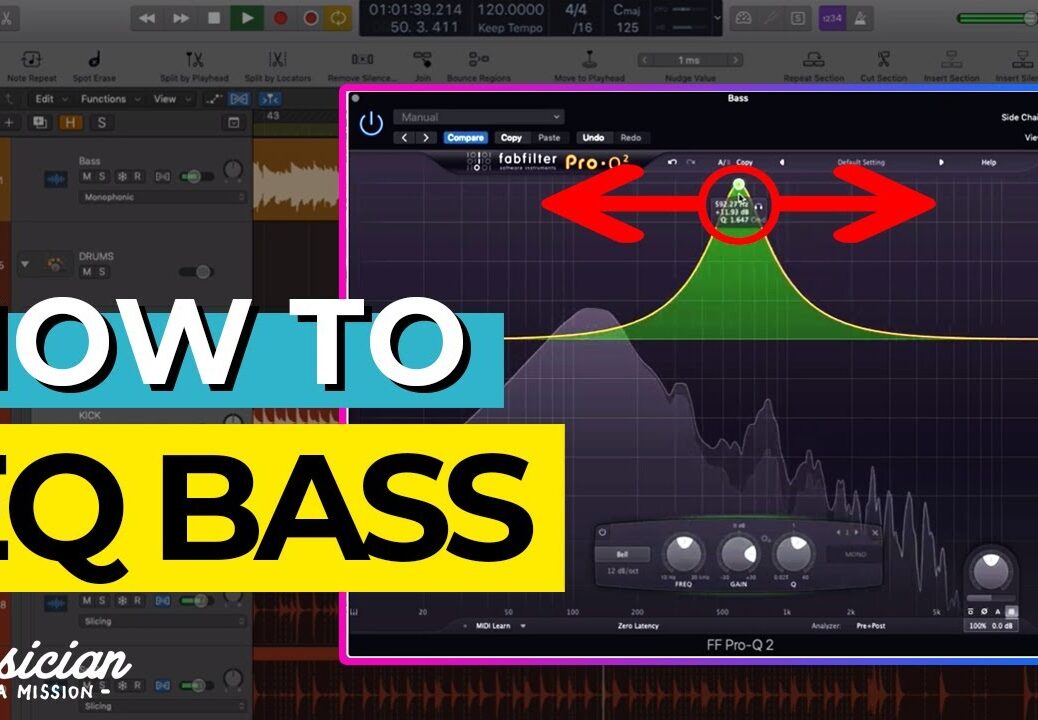Record-enable the Bass track with R

tap(137, 177)
